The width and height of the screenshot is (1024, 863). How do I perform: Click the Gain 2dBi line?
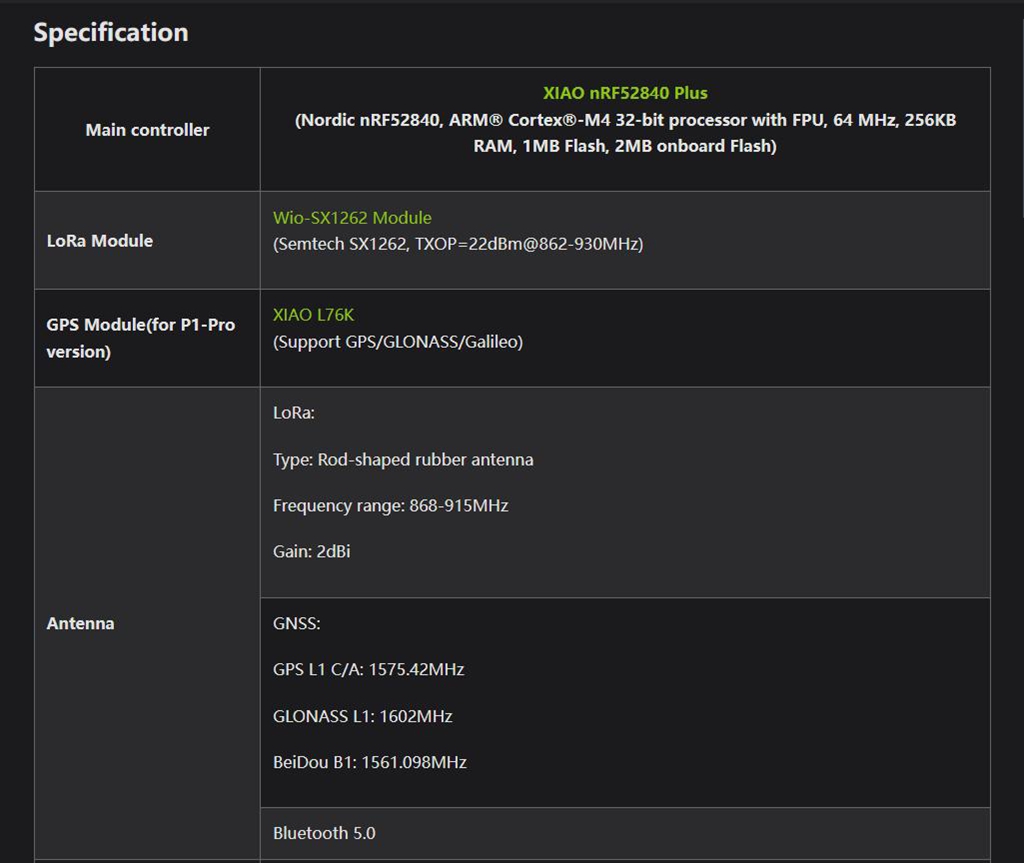311,552
